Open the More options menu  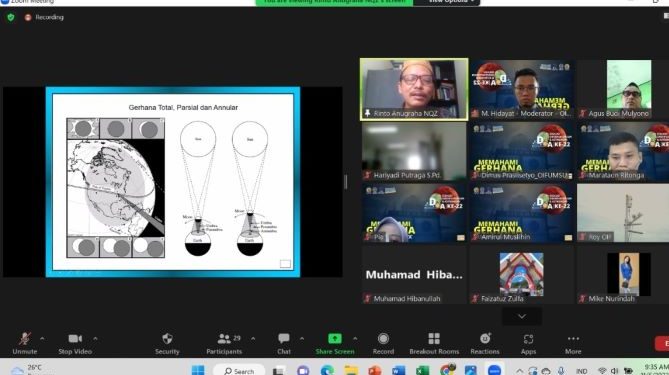[573, 343]
